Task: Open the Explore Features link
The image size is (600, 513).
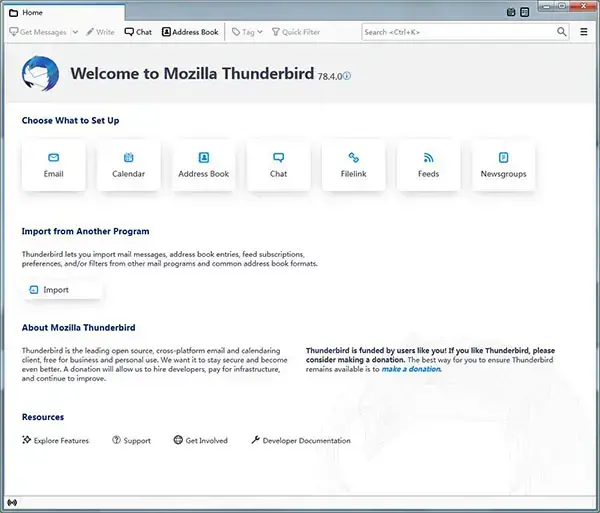Action: 55,440
